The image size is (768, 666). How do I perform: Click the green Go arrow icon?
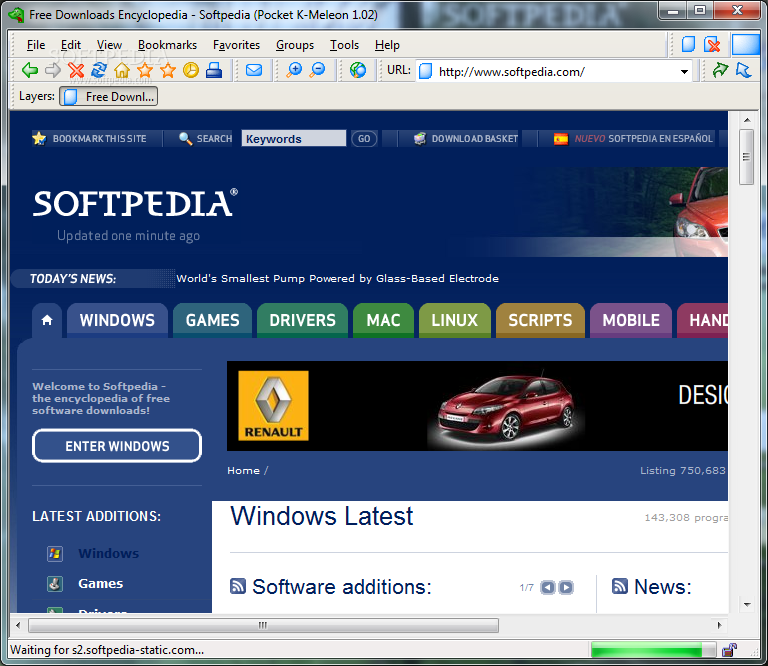(720, 71)
